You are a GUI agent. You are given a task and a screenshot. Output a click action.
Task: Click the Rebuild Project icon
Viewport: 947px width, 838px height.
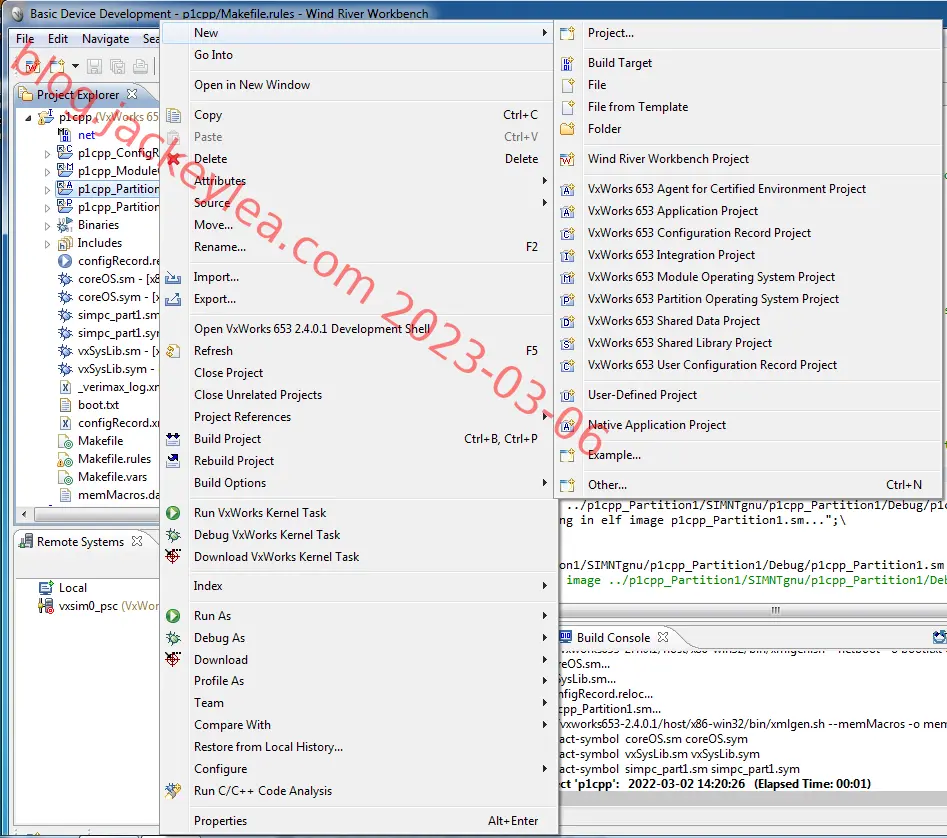[x=173, y=461]
